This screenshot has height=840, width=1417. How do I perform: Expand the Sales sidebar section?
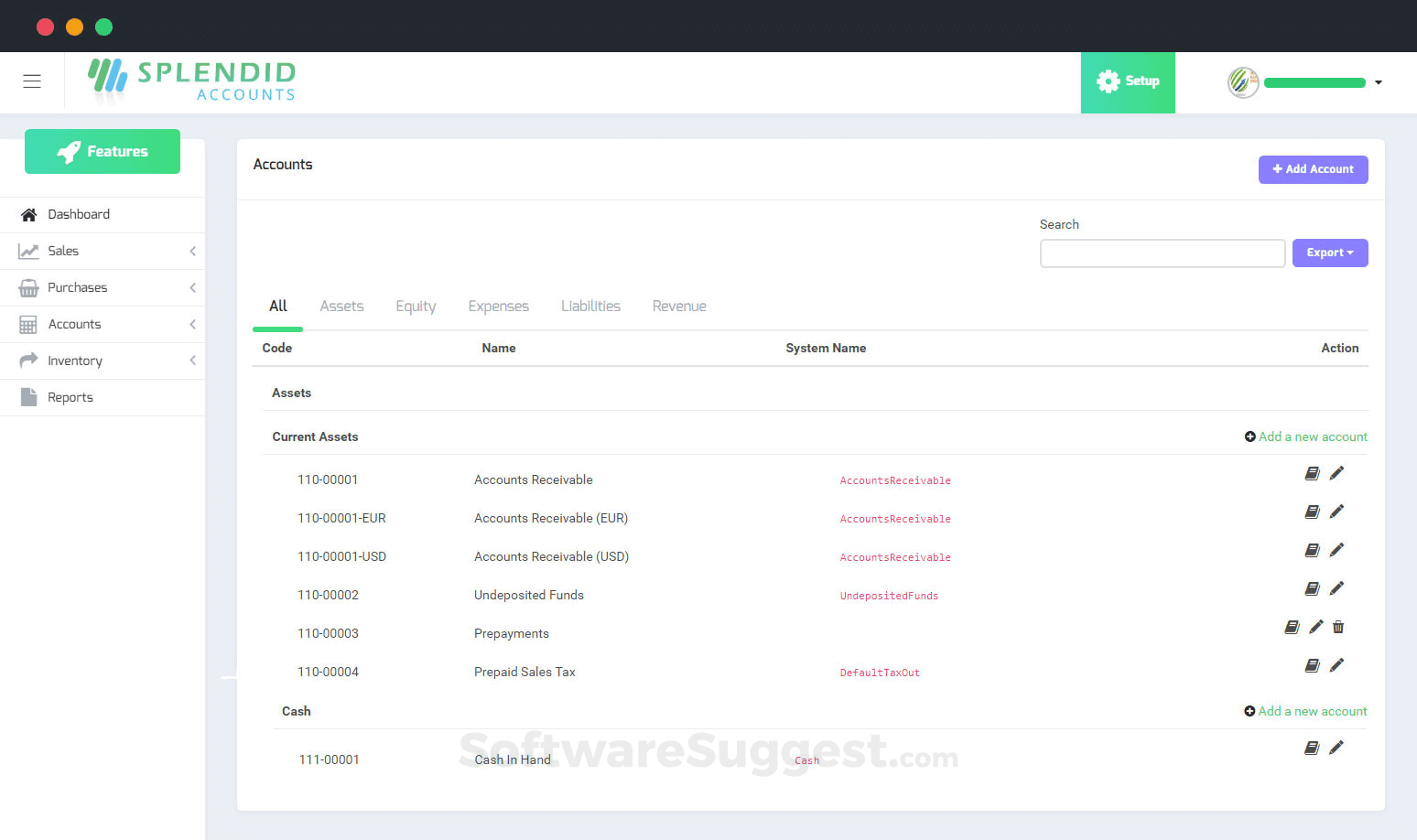tap(63, 250)
